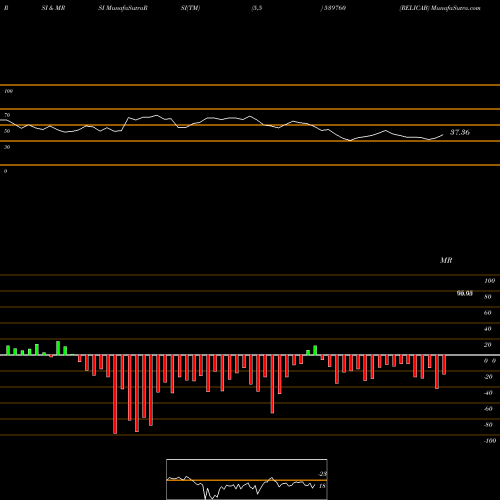Click the RSI 70 level label
The height and width of the screenshot is (500, 500).
pyautogui.click(x=7, y=115)
